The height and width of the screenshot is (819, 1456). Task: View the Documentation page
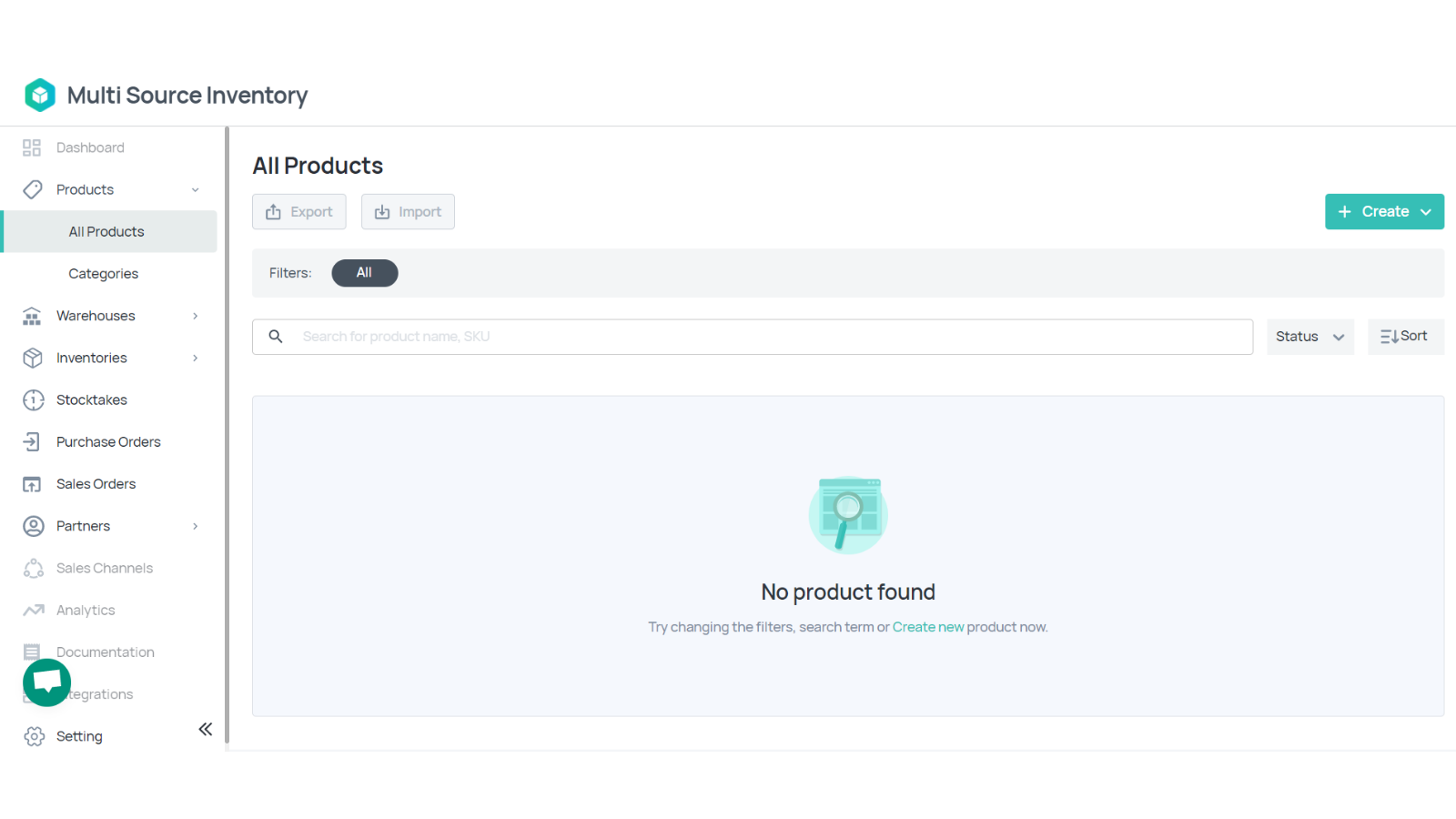pyautogui.click(x=105, y=652)
